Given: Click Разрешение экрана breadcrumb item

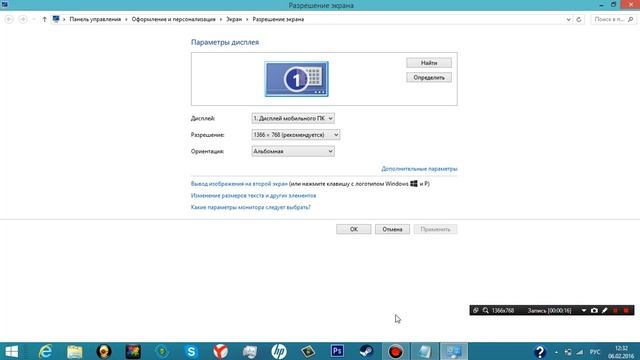Looking at the screenshot, I should pos(278,19).
